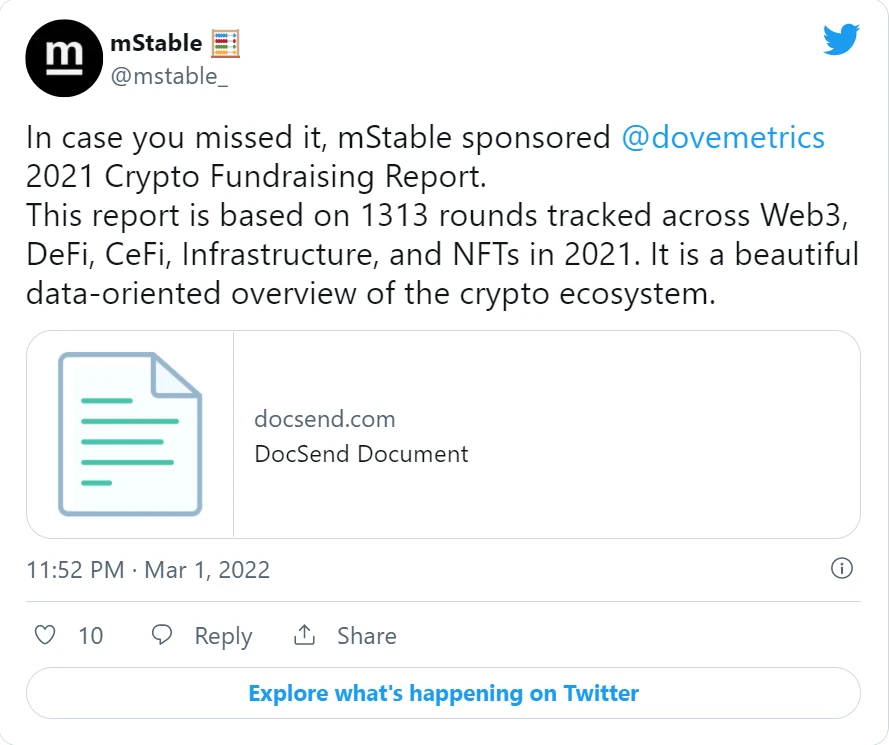Click the tweet body text
Screen dimensions: 889x745
[x=443, y=215]
